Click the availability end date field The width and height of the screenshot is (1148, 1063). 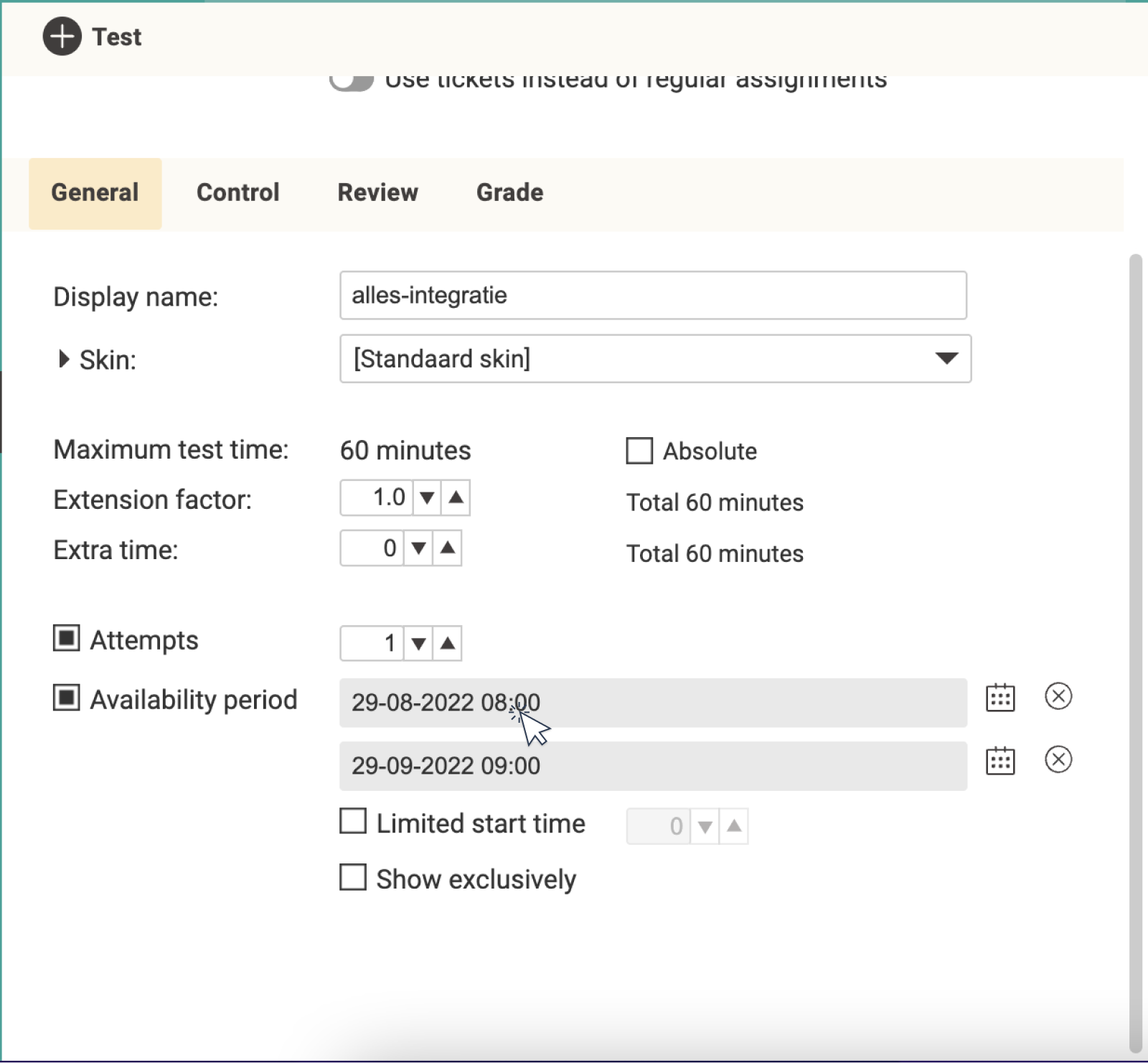654,766
